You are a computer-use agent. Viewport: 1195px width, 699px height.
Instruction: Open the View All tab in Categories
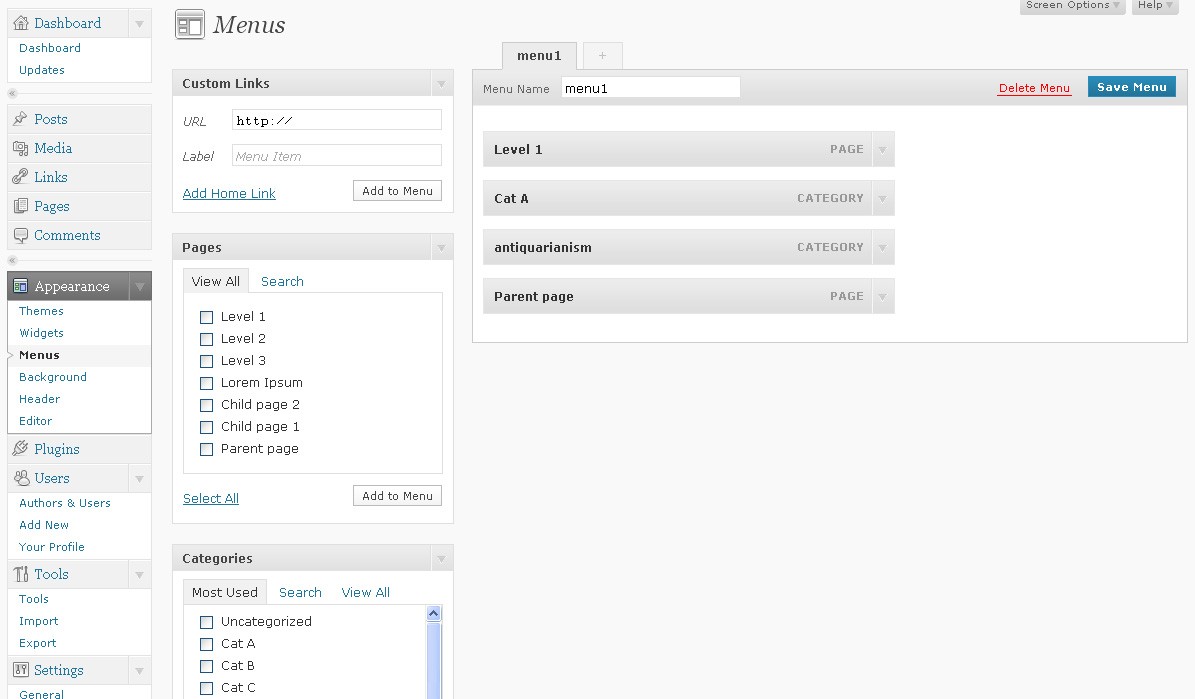tap(365, 592)
